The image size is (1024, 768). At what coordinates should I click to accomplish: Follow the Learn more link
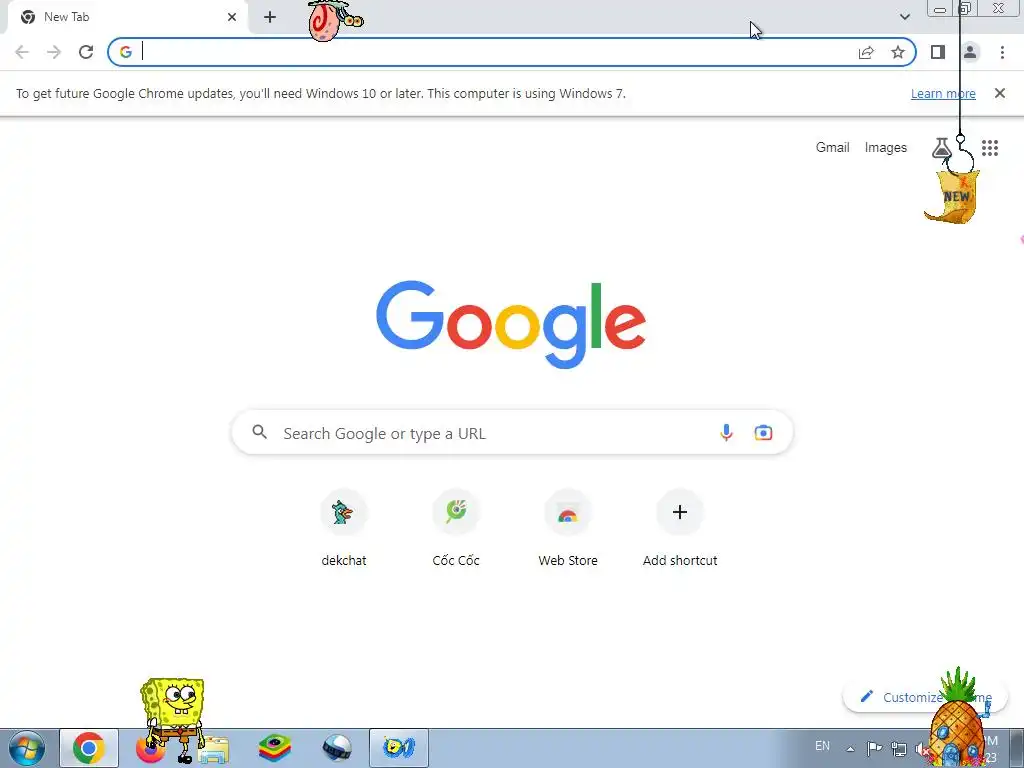[943, 93]
